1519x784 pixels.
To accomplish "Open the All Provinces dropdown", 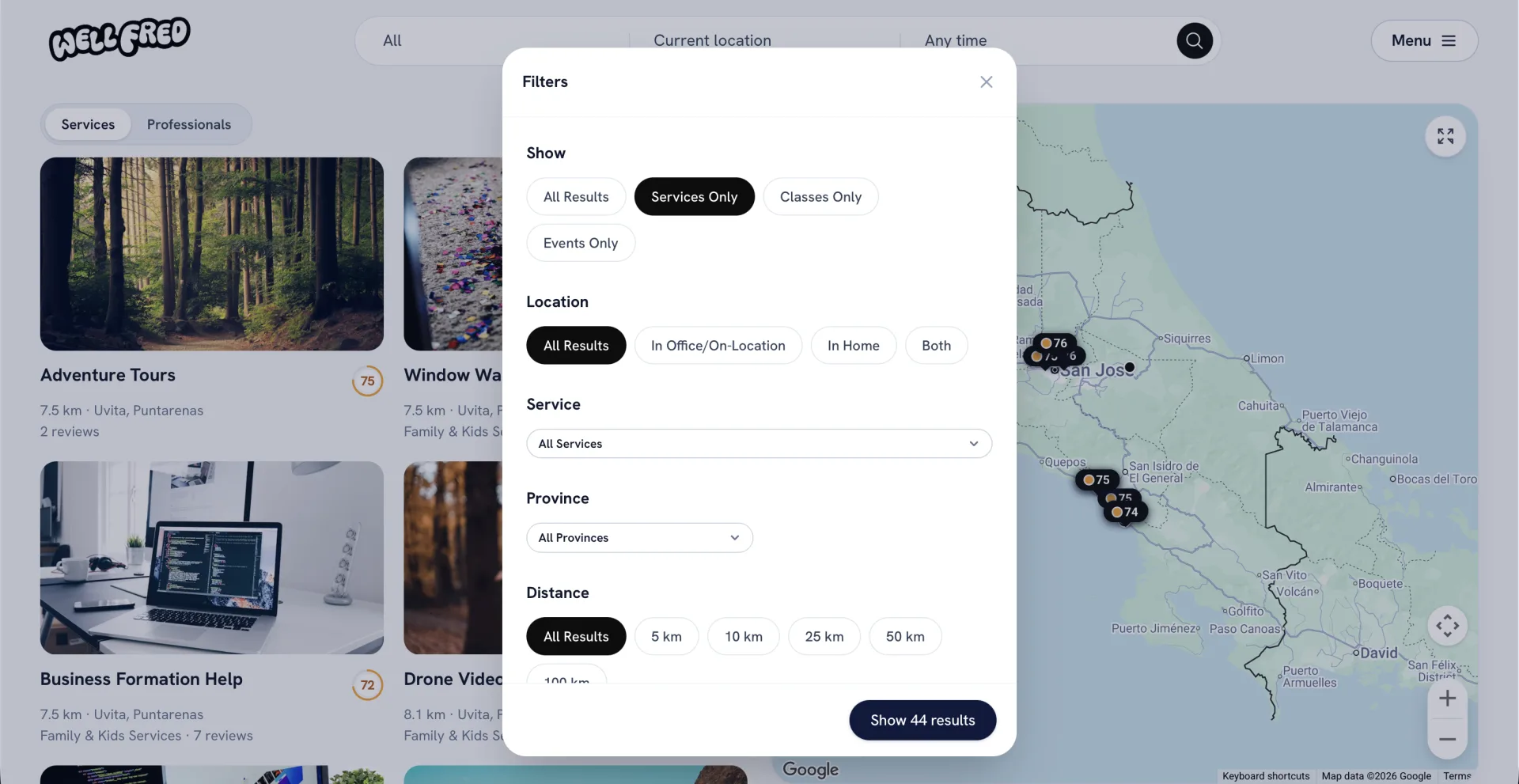I will pyautogui.click(x=639, y=538).
